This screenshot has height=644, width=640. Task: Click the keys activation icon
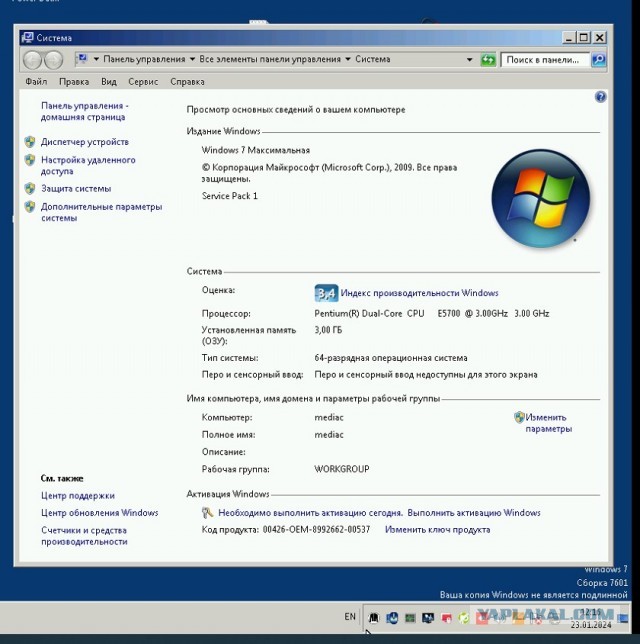point(207,513)
